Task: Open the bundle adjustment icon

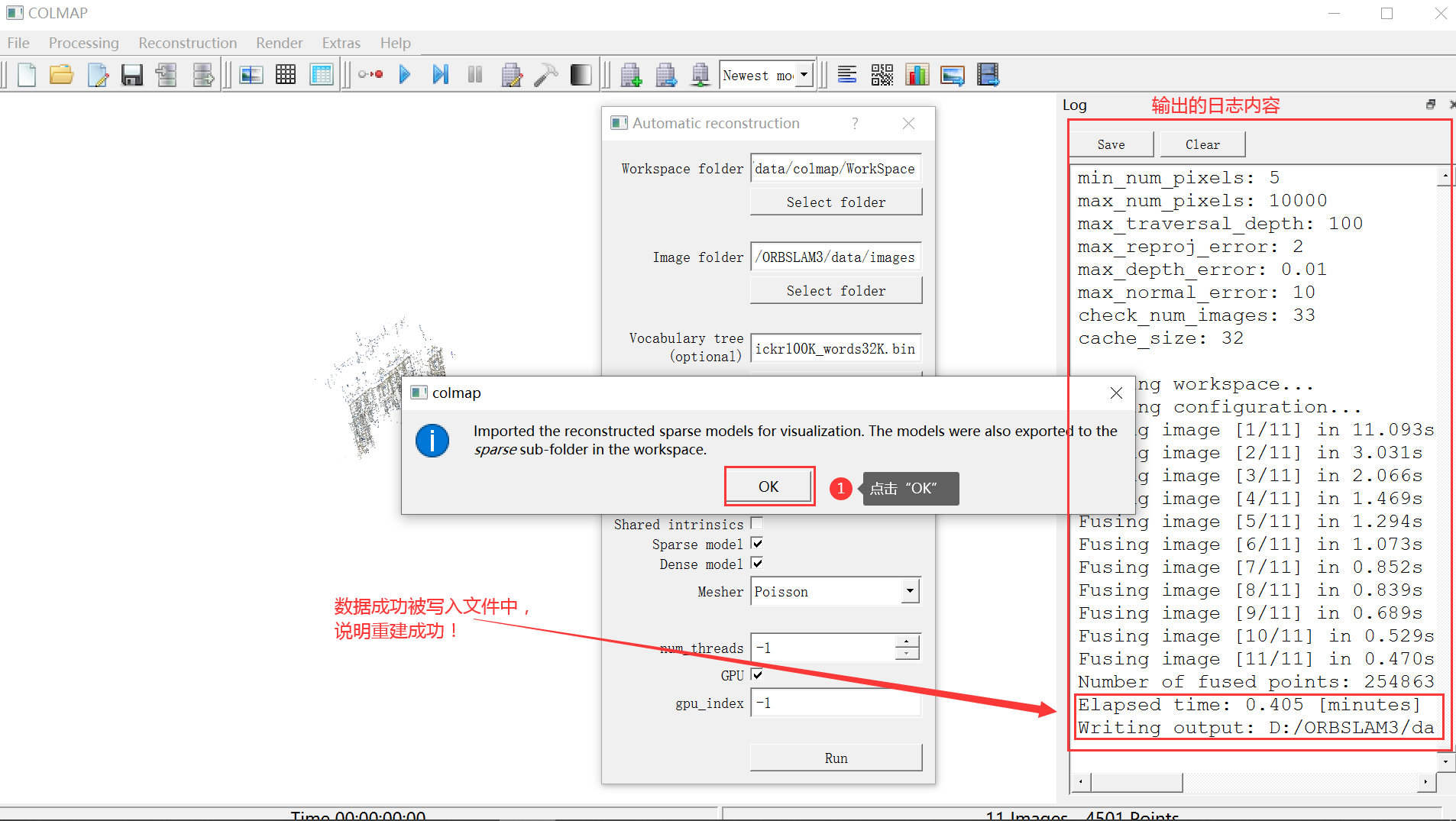Action: point(511,74)
